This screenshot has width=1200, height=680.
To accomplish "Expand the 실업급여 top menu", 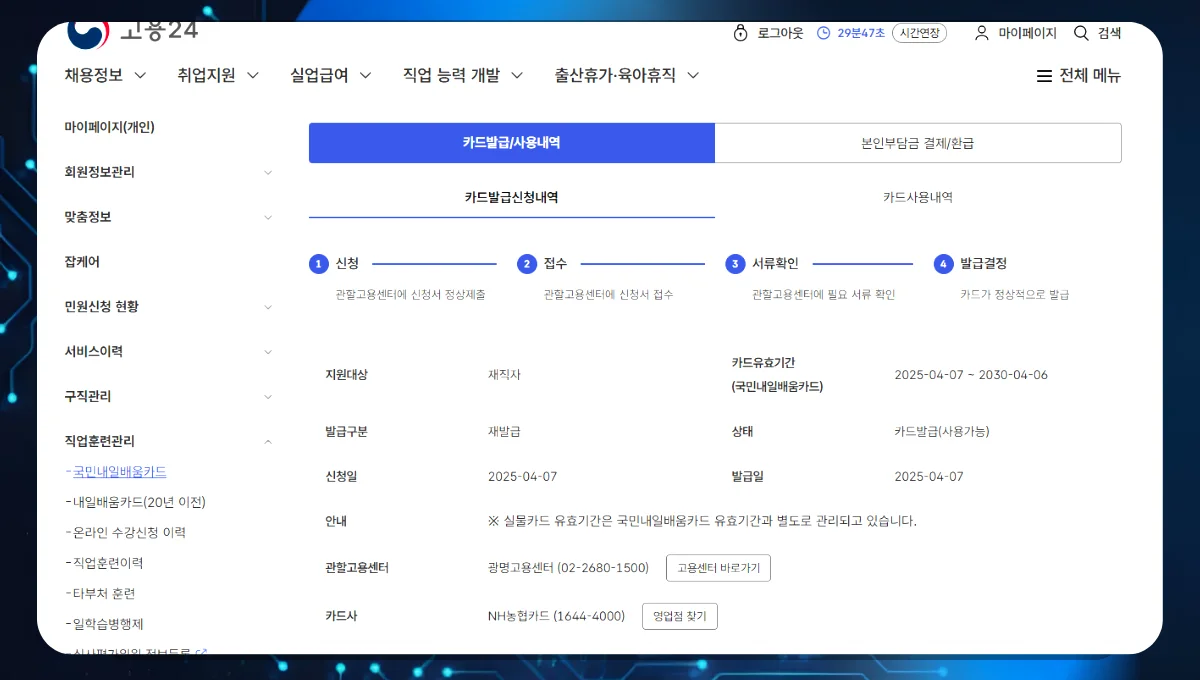I will [x=331, y=75].
